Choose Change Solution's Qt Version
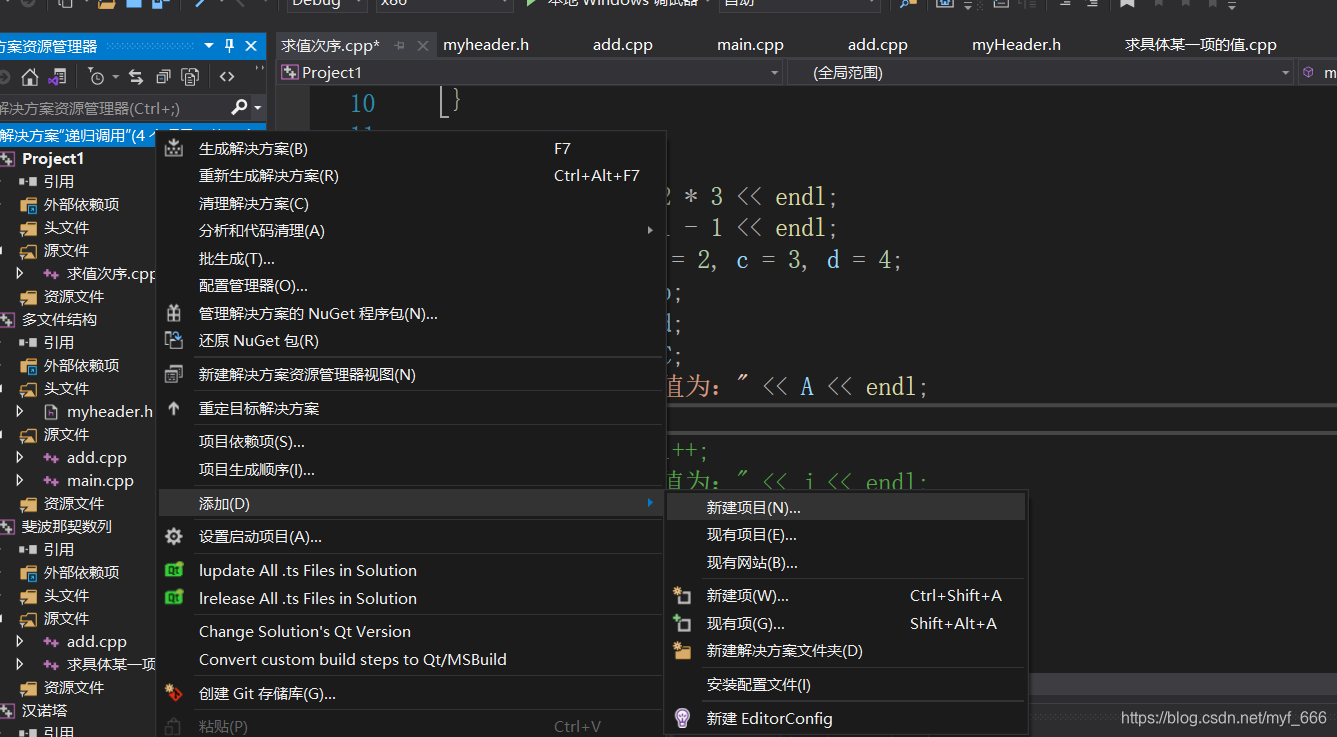The image size is (1337, 737). (x=410, y=631)
